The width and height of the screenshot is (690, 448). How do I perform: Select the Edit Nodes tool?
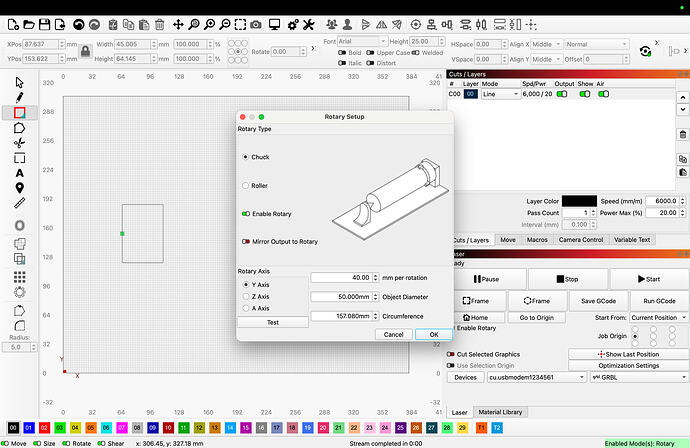tap(19, 143)
